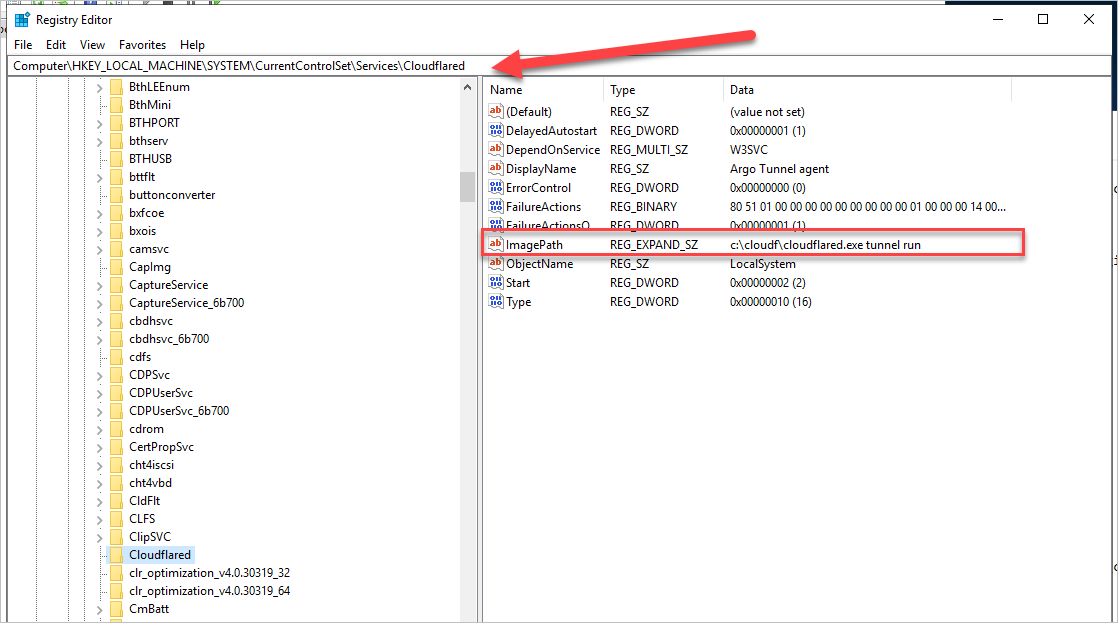Select the clr_optimization_v4.0.30319_32 tree item
The image size is (1118, 623).
click(210, 572)
